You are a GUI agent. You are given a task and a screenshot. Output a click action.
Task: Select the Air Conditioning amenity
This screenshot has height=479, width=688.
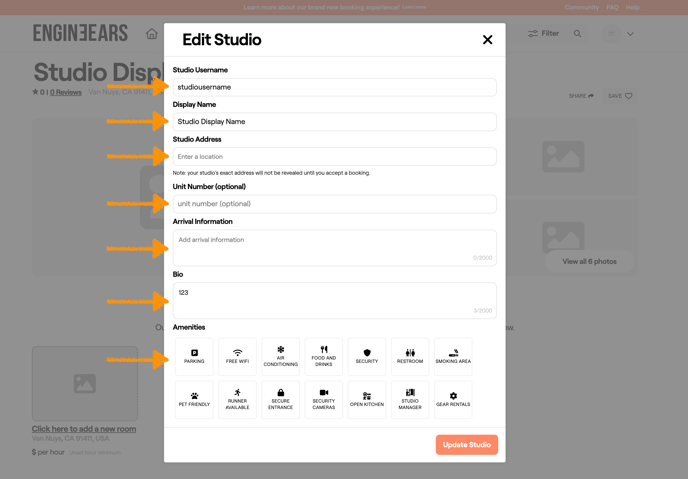280,356
